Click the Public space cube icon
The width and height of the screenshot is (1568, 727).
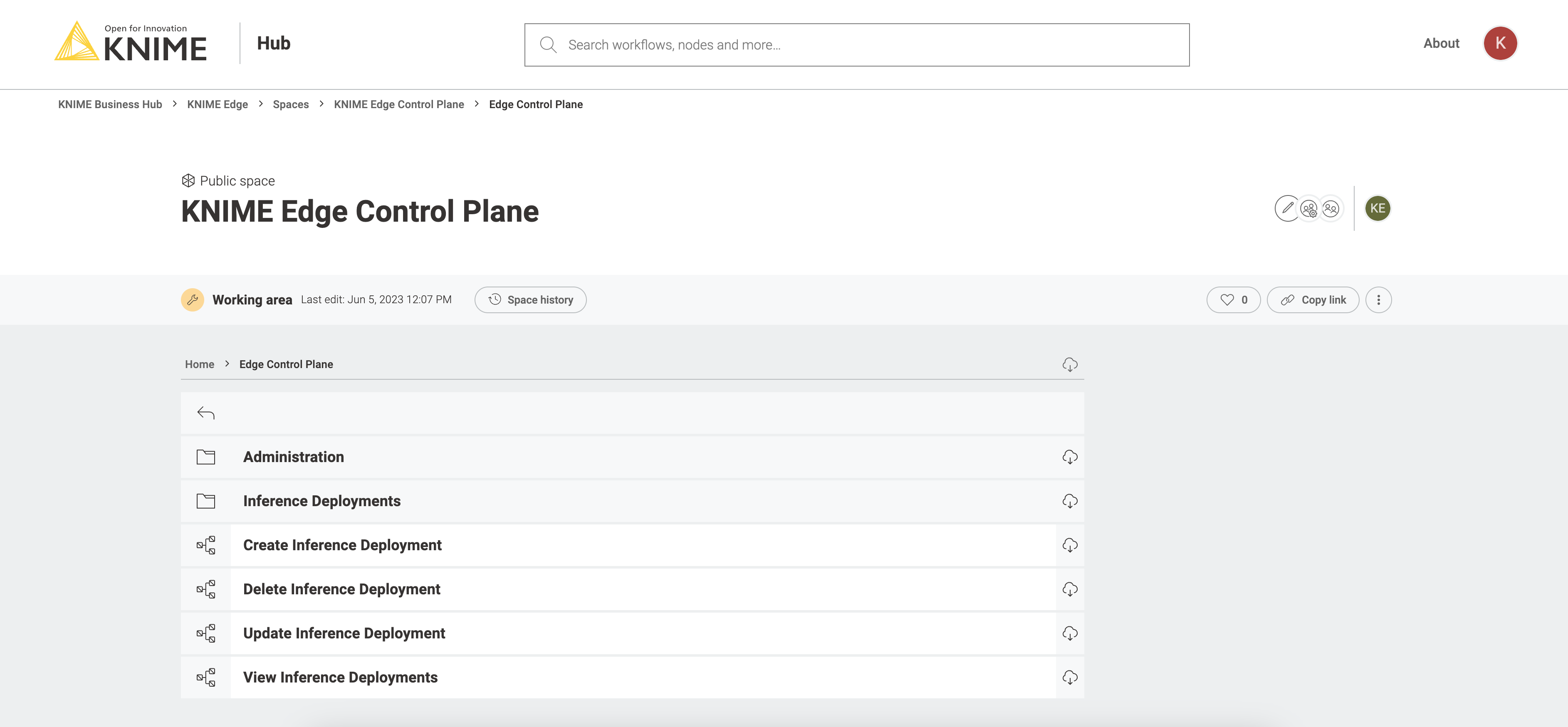click(188, 180)
